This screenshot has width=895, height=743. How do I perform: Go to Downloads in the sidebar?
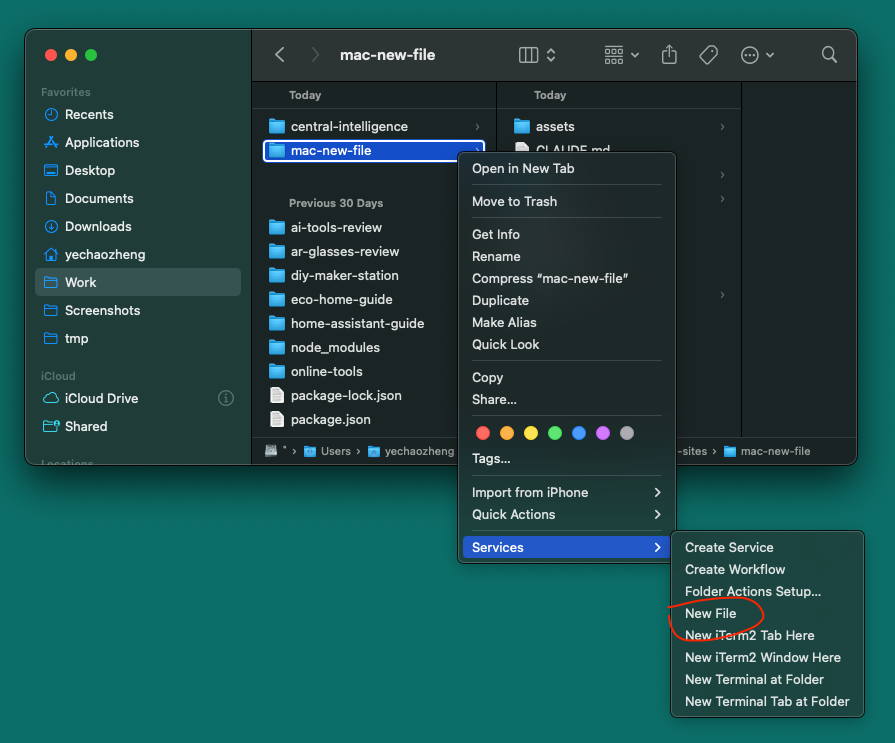click(138, 227)
